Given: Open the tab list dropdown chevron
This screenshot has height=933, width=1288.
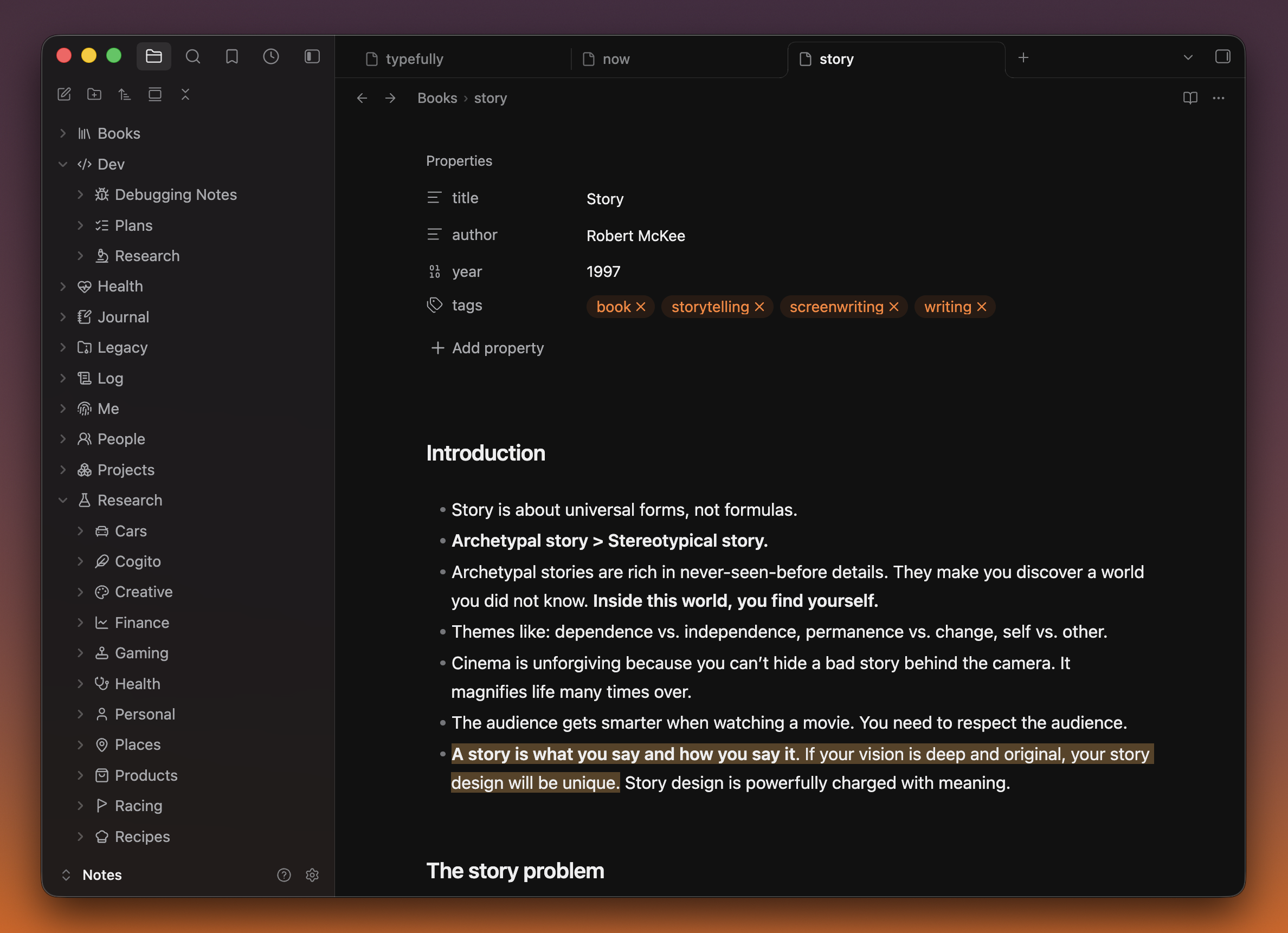Looking at the screenshot, I should point(1188,57).
